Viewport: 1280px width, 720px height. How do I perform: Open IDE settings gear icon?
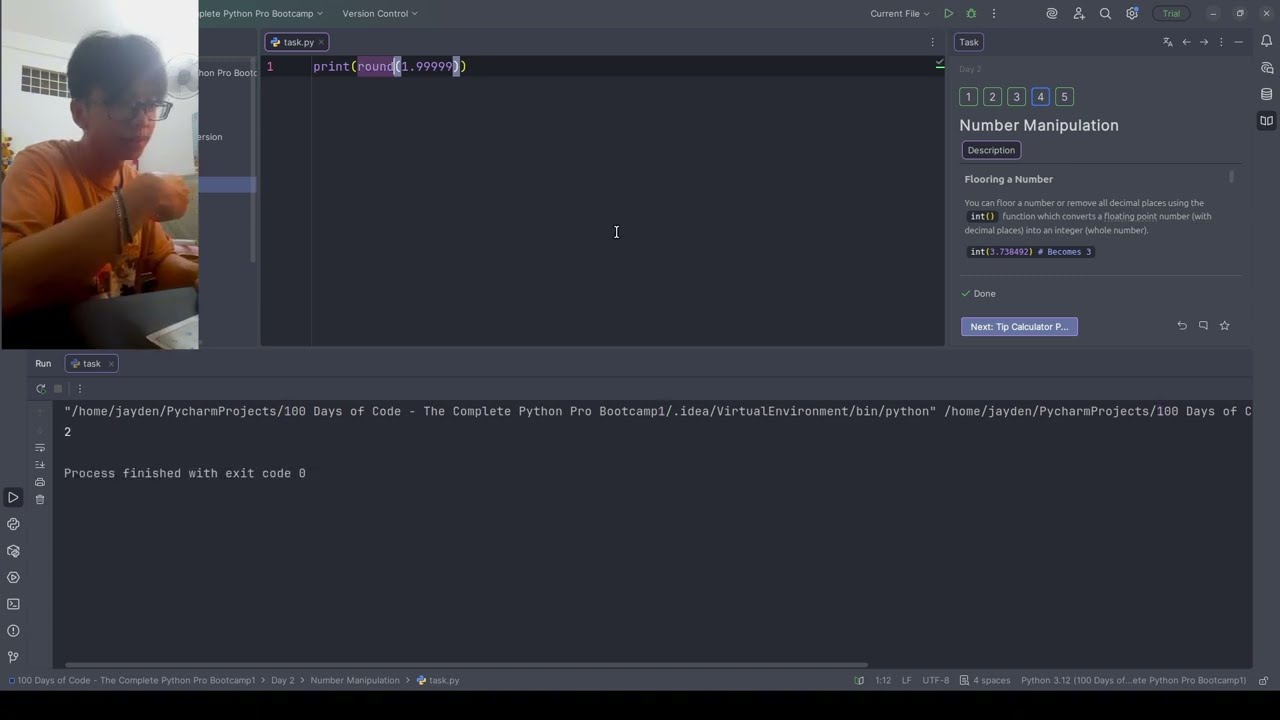pos(1132,14)
